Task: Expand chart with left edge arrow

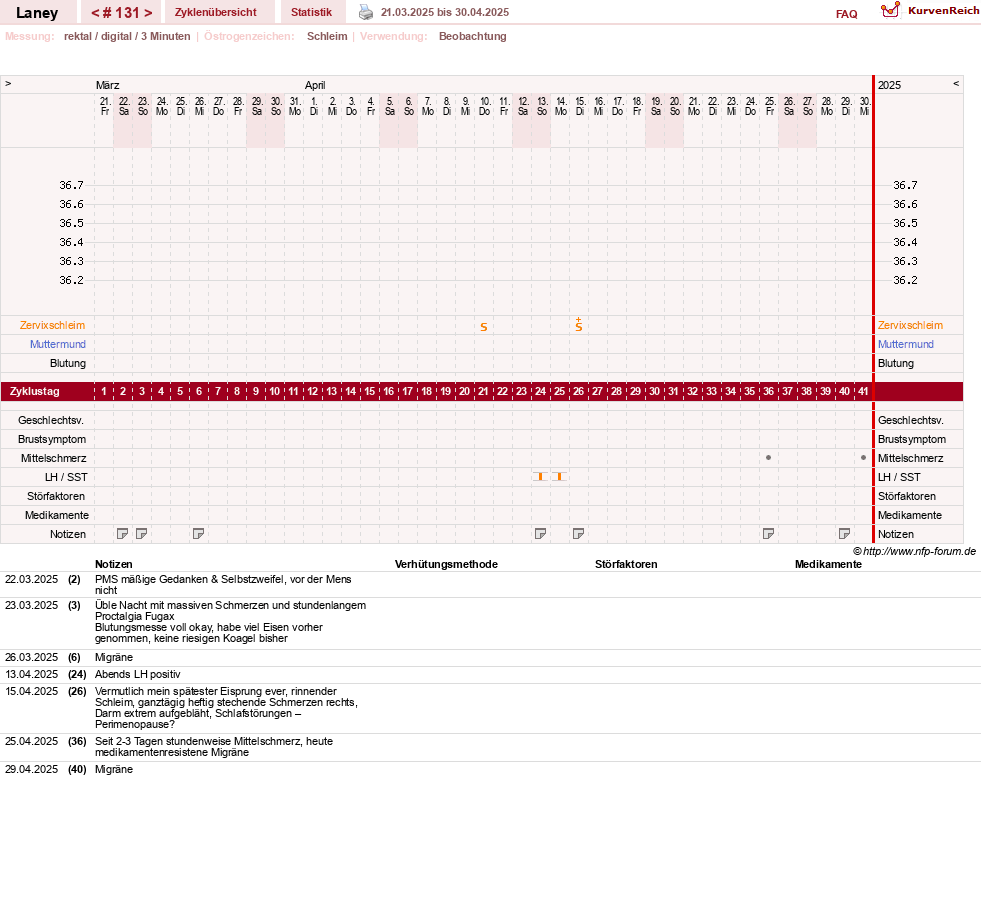Action: [8, 83]
